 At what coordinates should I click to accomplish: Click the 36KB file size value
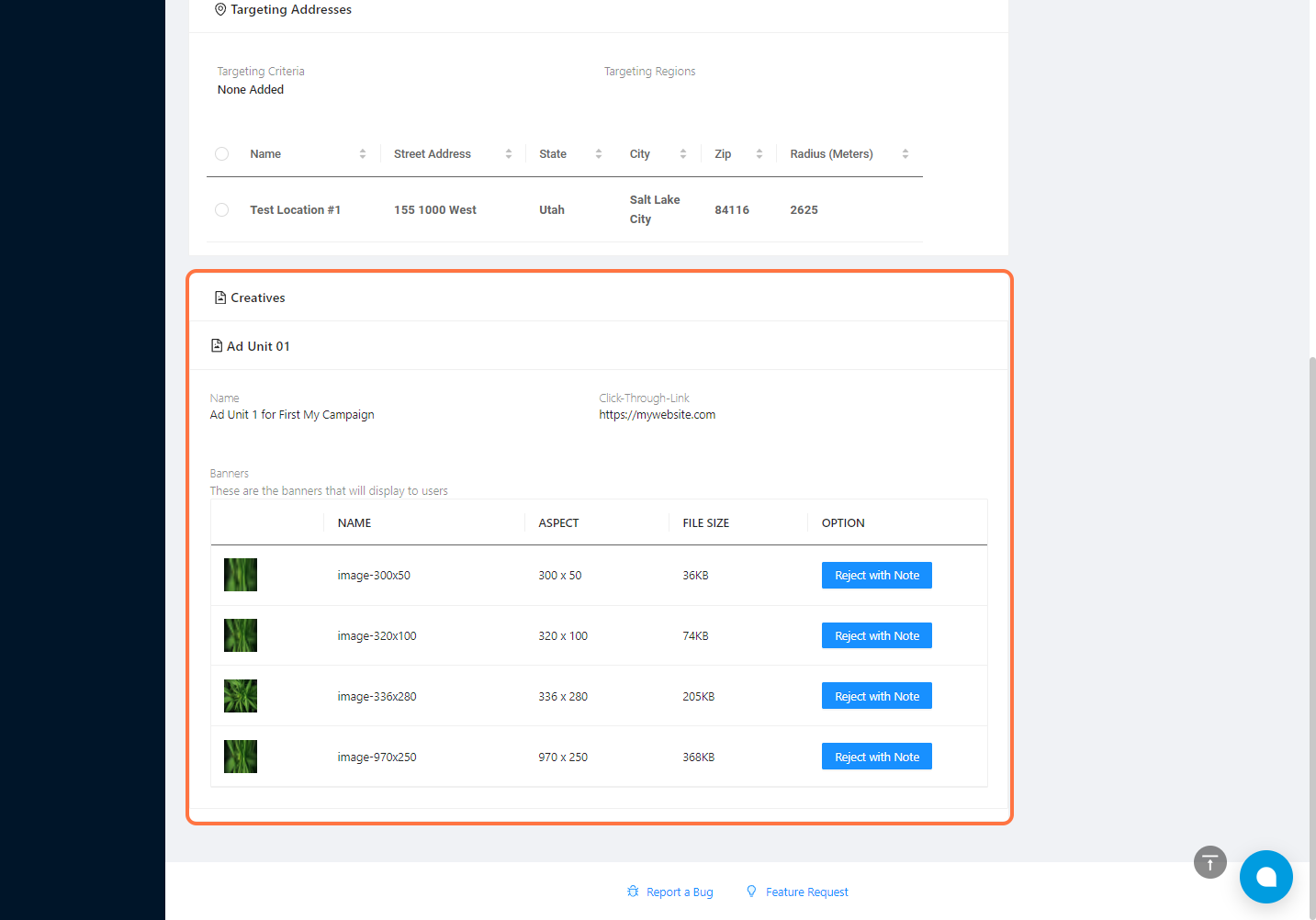point(695,576)
